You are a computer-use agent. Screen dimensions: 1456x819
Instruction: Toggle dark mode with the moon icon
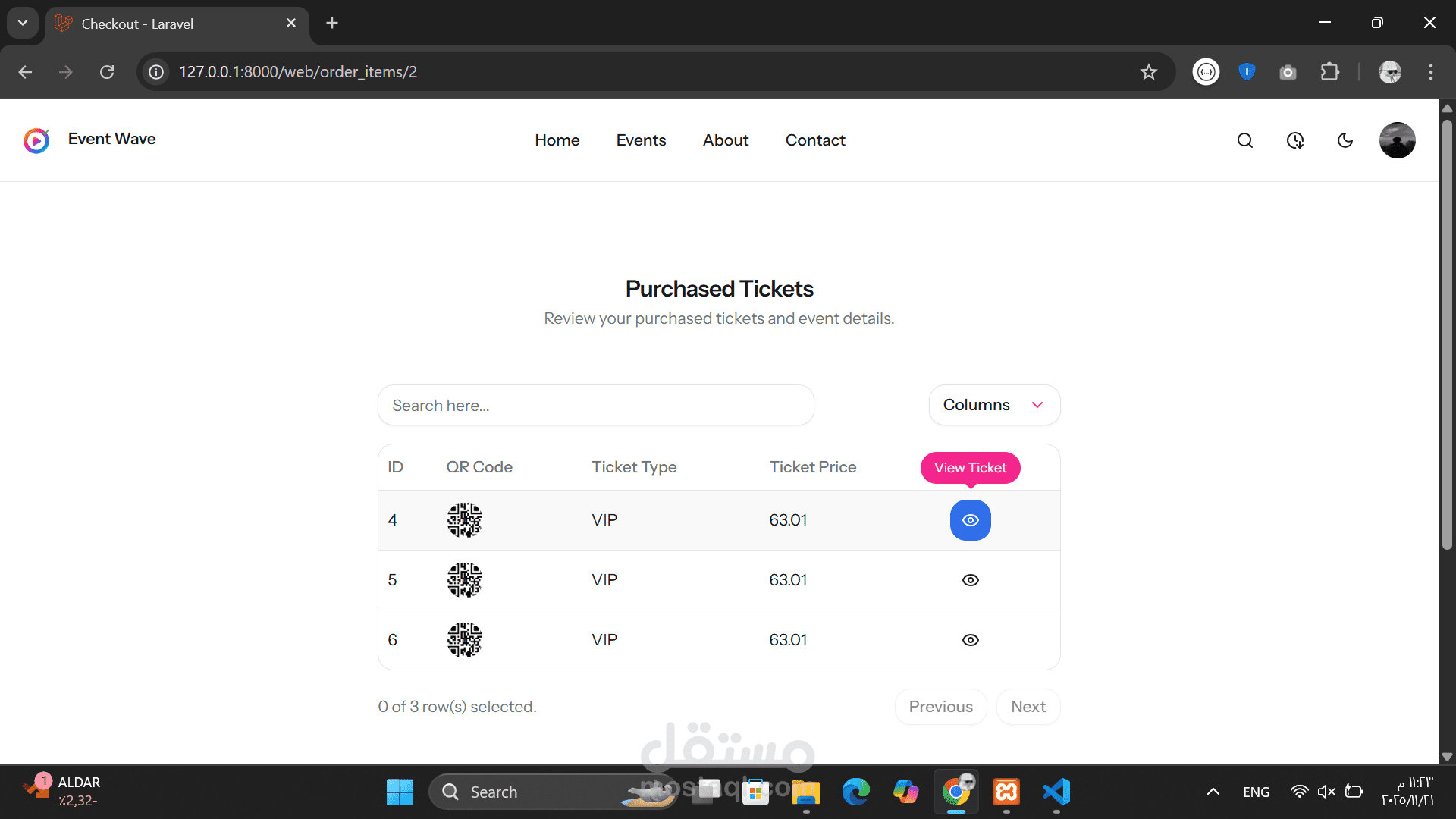pos(1345,140)
